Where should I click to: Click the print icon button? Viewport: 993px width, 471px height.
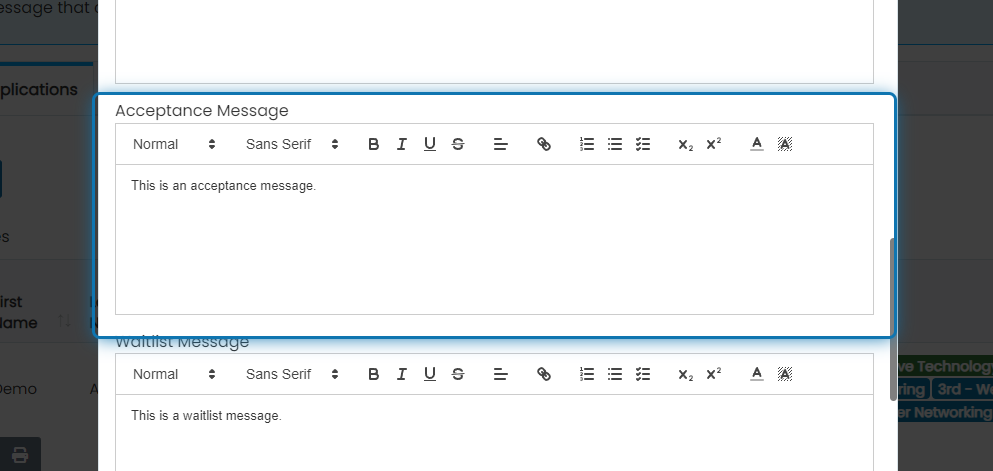coord(20,454)
